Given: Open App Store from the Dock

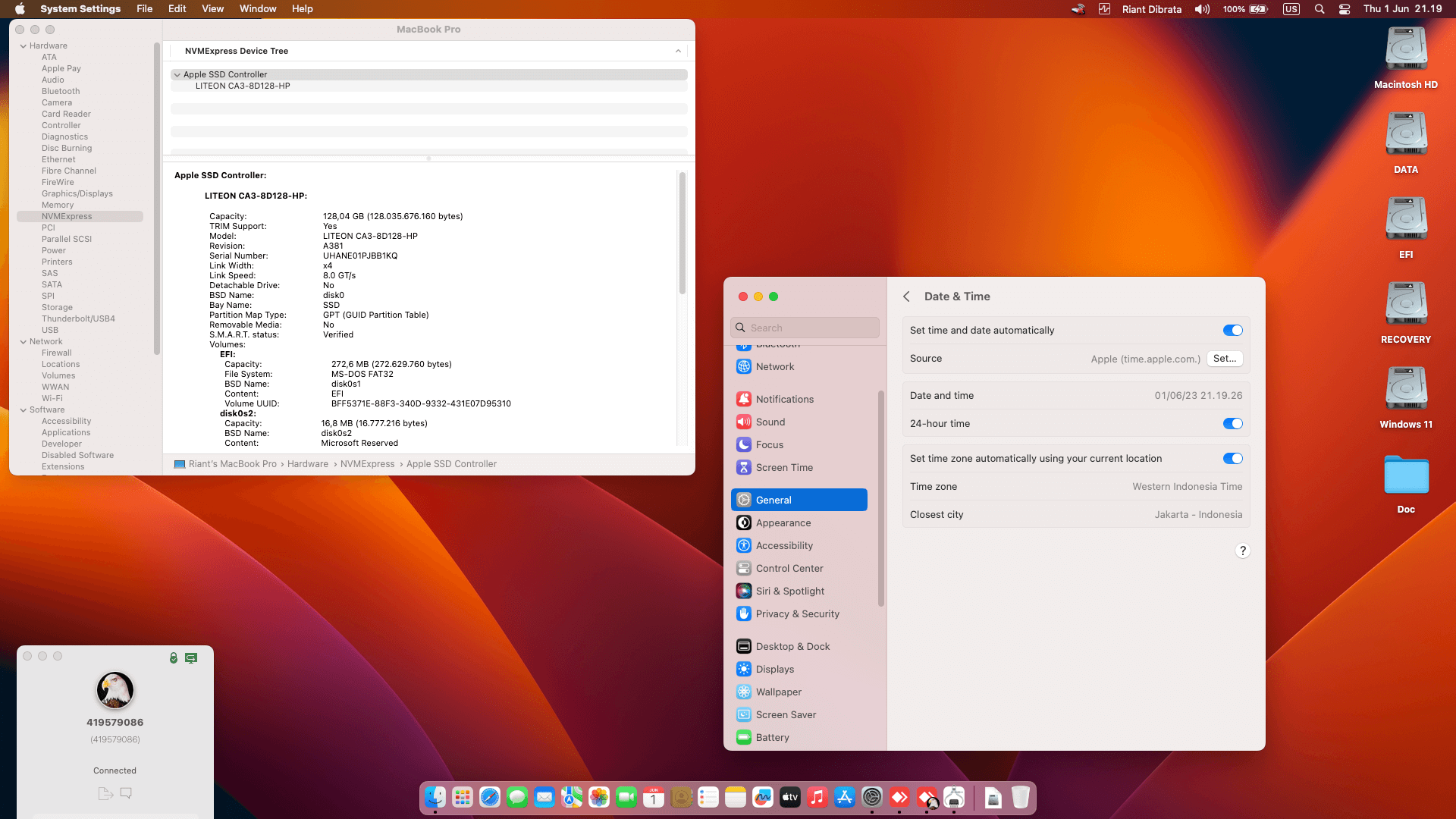Looking at the screenshot, I should coord(845,798).
